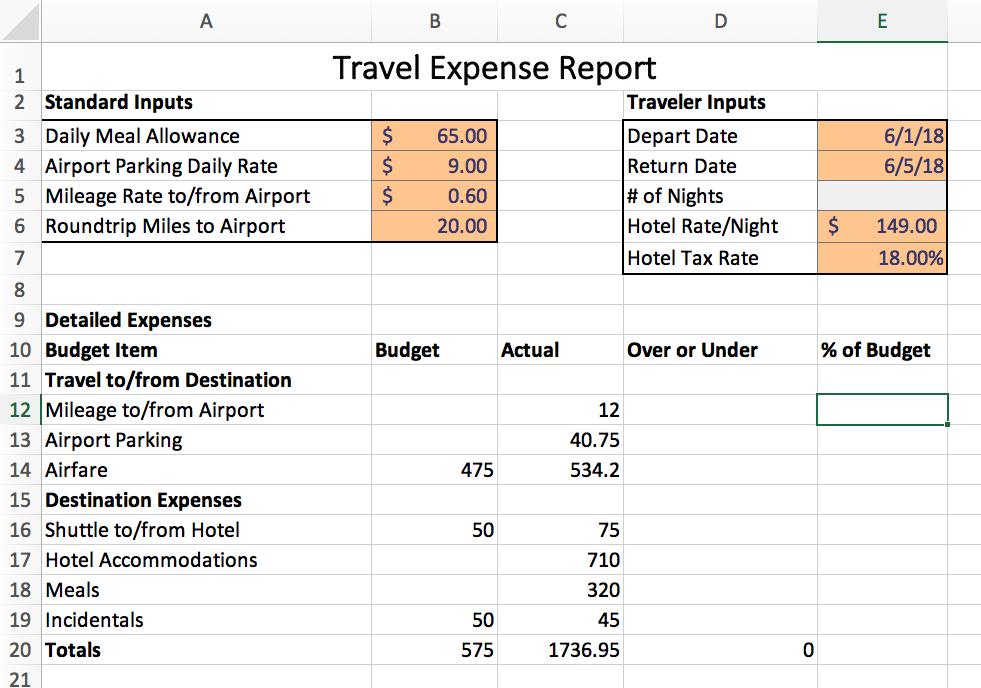Select column A header
Screen dimensions: 981x688
[206, 21]
